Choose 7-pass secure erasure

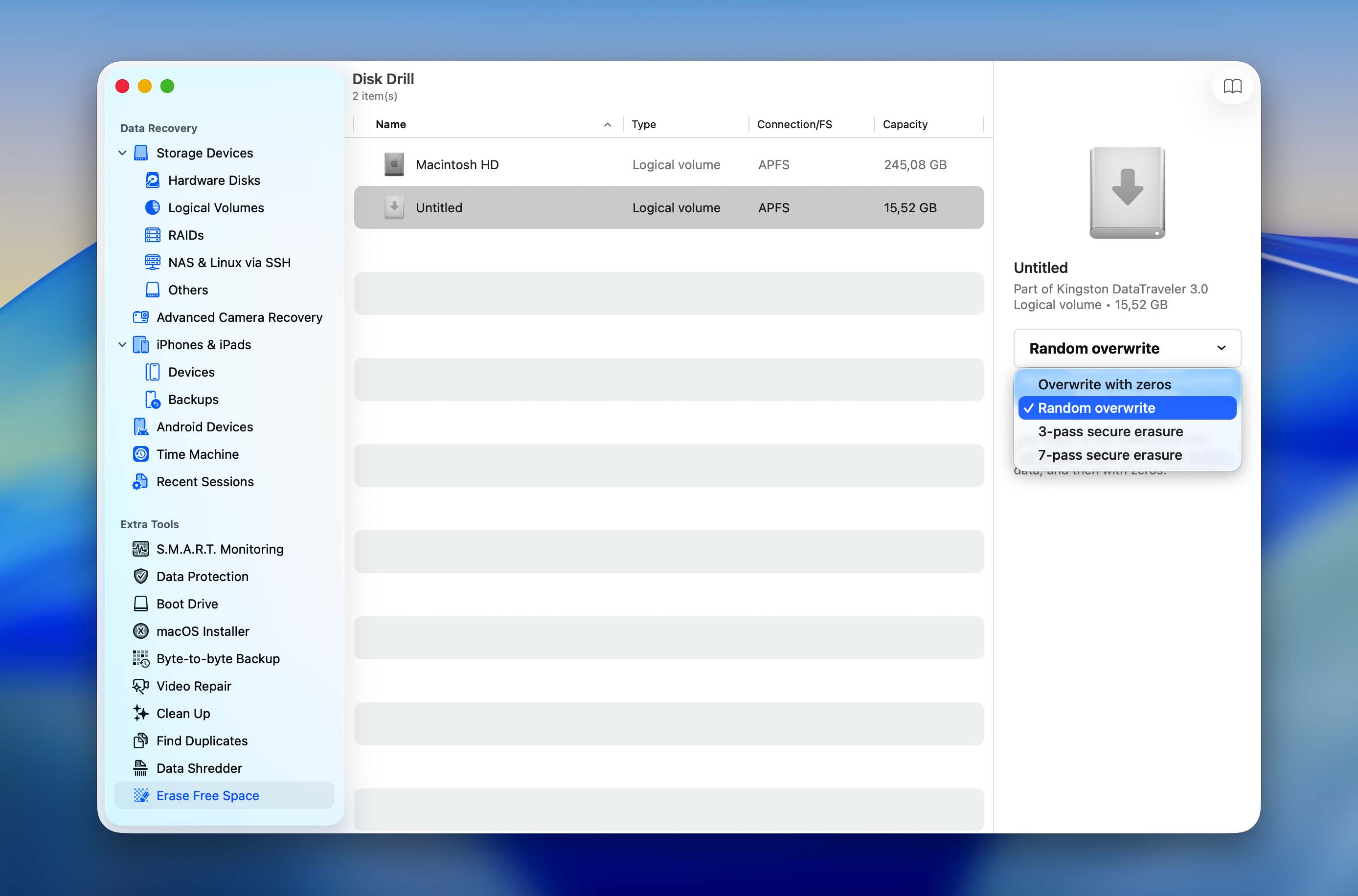click(x=1127, y=455)
